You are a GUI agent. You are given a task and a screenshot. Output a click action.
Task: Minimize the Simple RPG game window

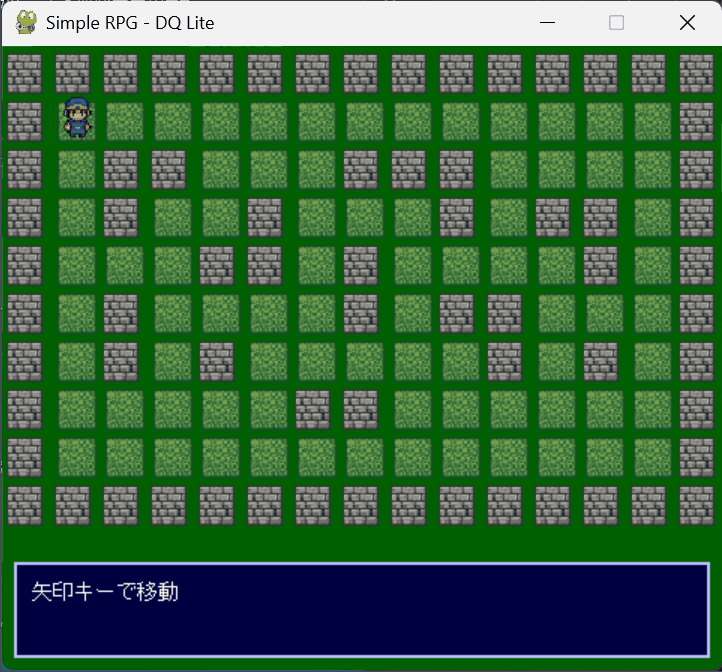pyautogui.click(x=547, y=23)
